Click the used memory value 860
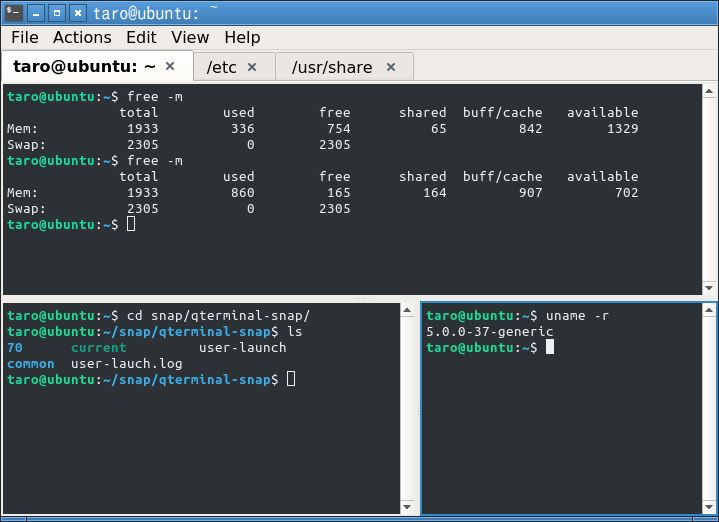Image resolution: width=719 pixels, height=522 pixels. coord(243,193)
